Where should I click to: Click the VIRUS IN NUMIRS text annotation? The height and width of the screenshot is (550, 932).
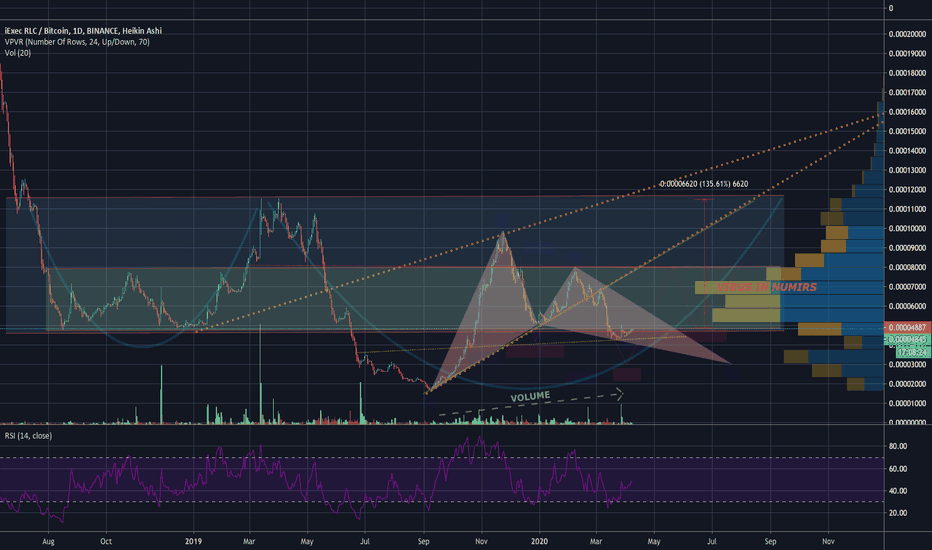point(767,287)
